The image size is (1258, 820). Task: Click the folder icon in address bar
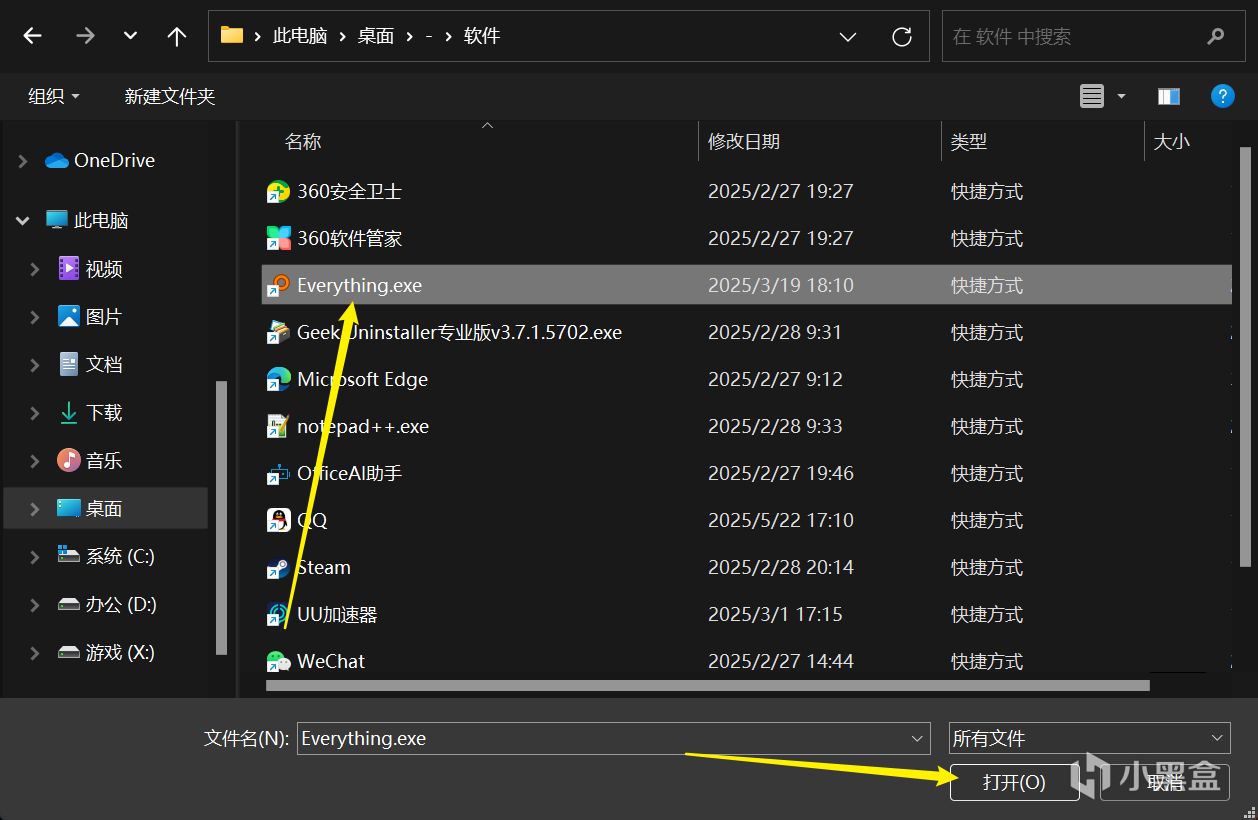[x=232, y=36]
